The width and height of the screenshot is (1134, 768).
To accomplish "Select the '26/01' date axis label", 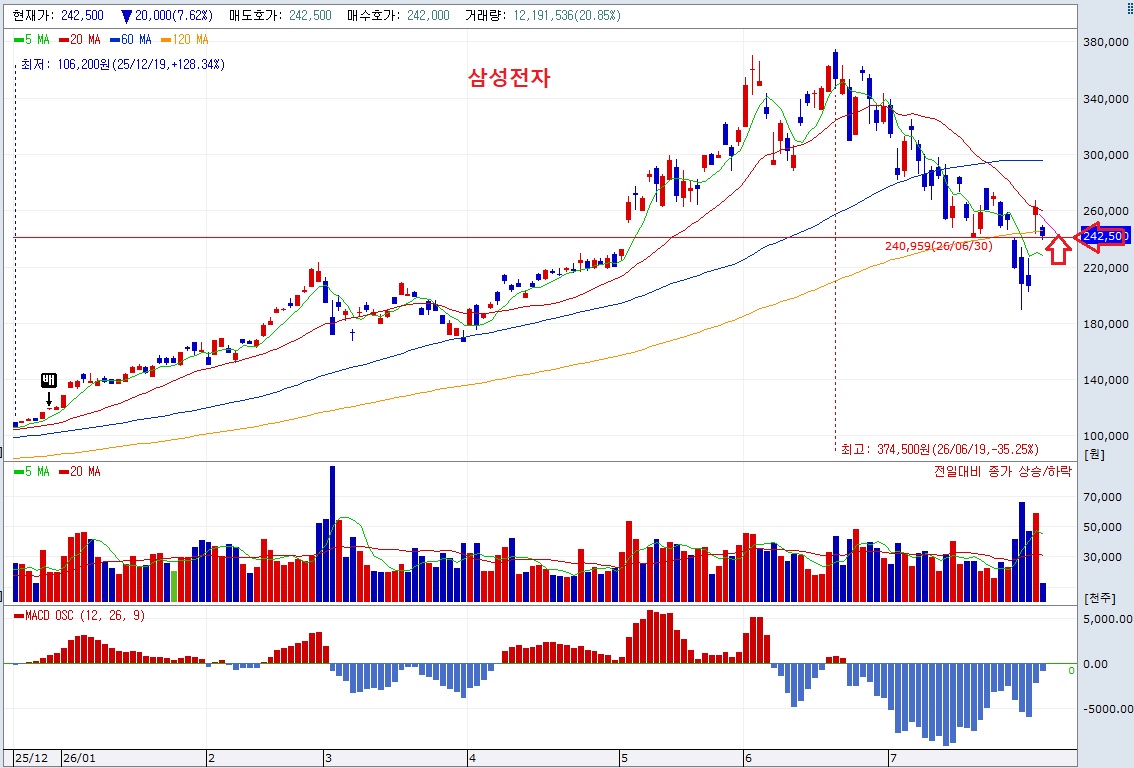I will 79,759.
